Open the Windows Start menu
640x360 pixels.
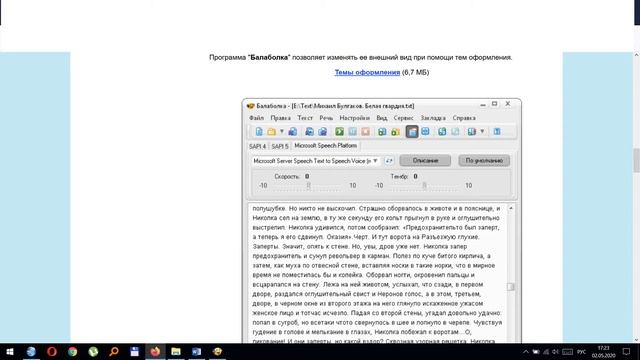[x=10, y=351]
